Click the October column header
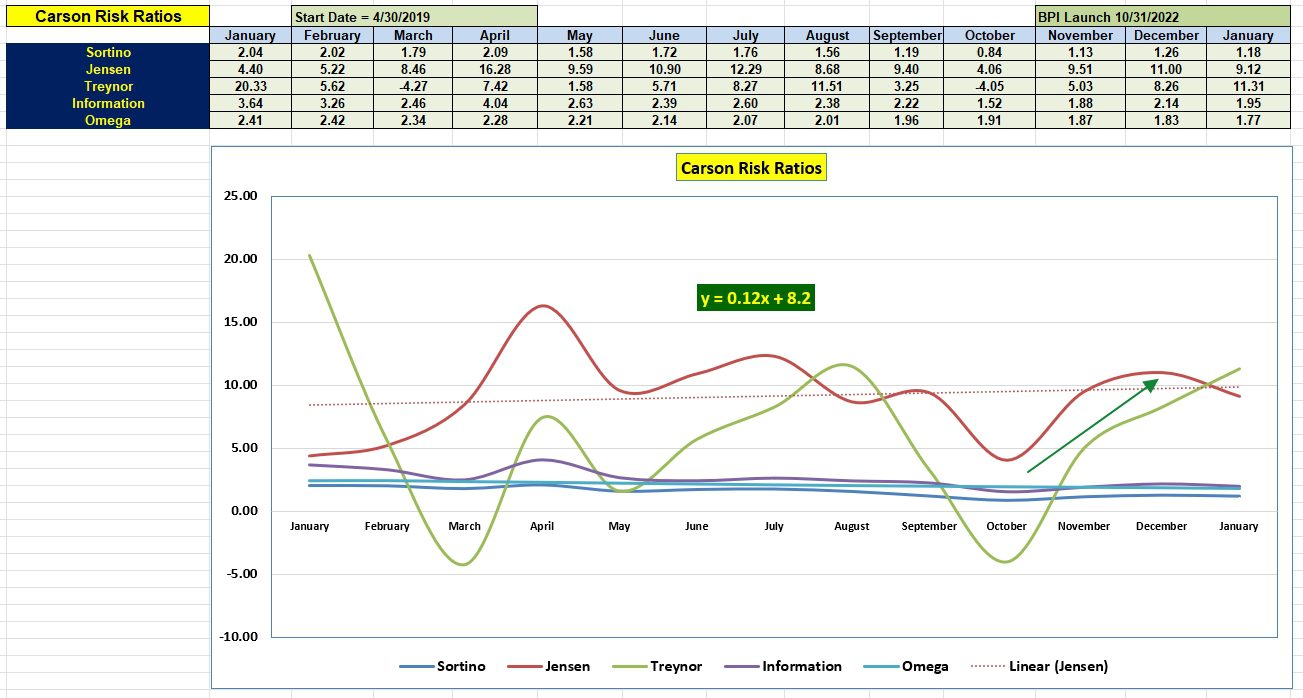1303x698 pixels. tap(990, 35)
